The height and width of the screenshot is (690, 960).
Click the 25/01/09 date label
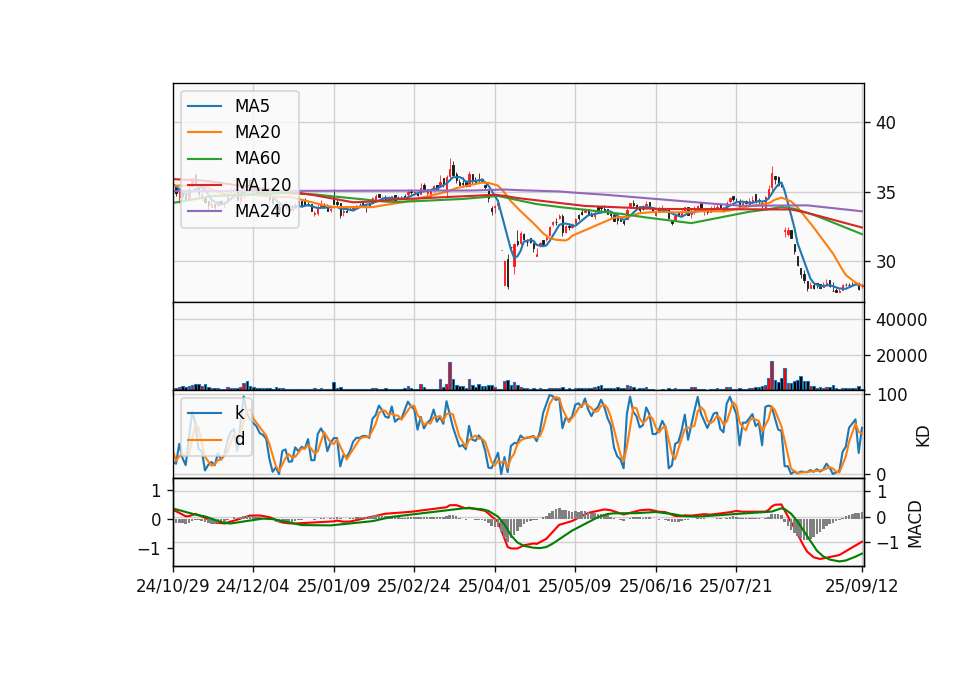click(x=334, y=586)
